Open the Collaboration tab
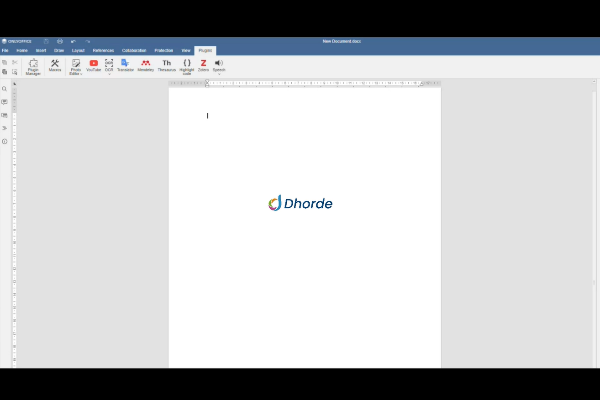 pos(134,49)
